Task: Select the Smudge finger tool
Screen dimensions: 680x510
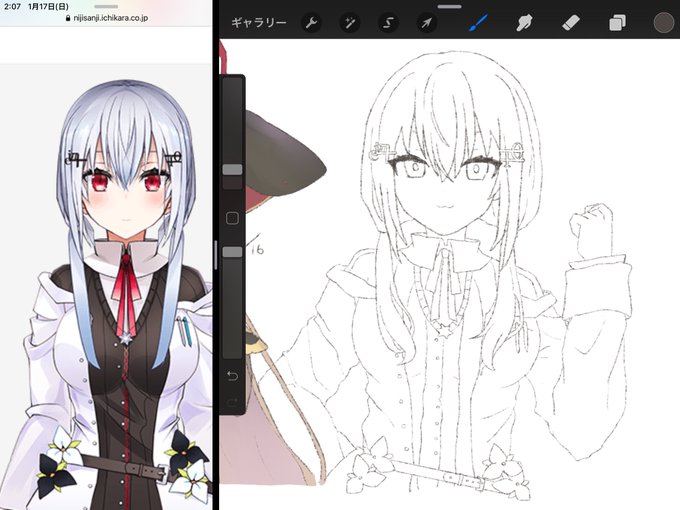Action: click(x=524, y=23)
